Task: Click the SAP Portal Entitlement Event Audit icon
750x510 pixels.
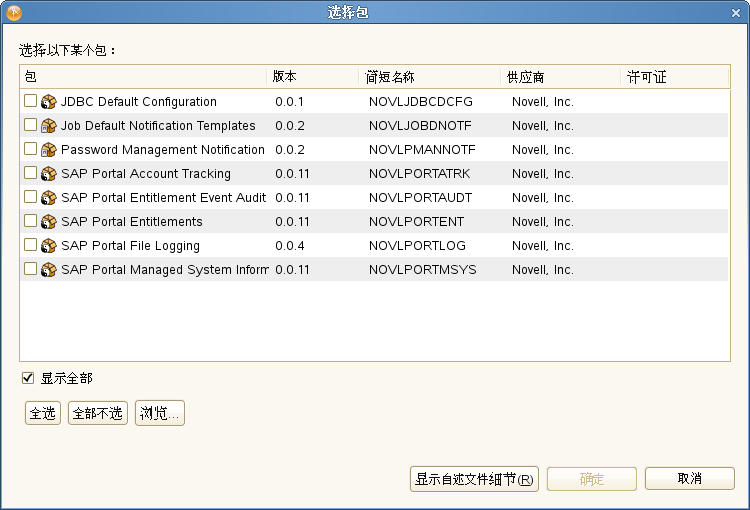Action: 48,197
